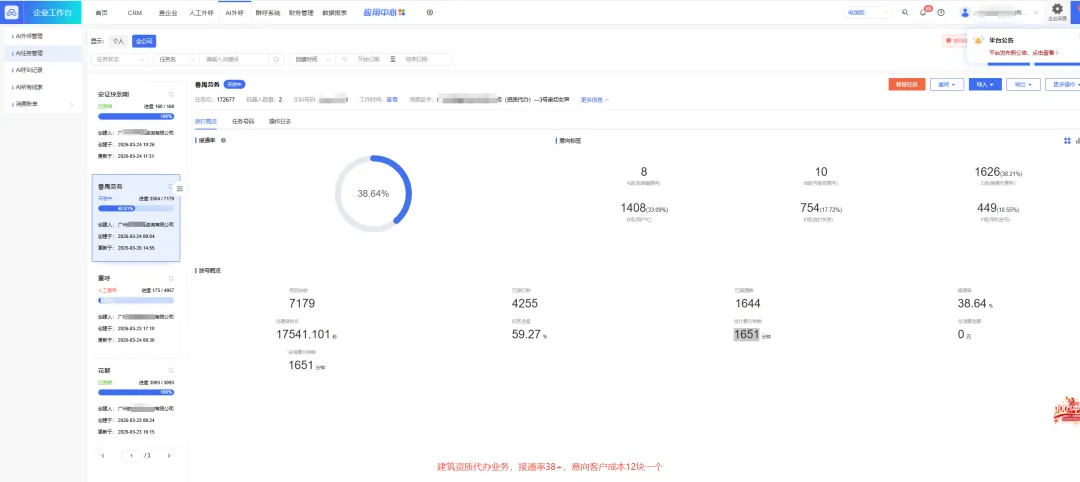The width and height of the screenshot is (1080, 482).
Task: Click the 结束日期 date field
Action: [x=417, y=59]
